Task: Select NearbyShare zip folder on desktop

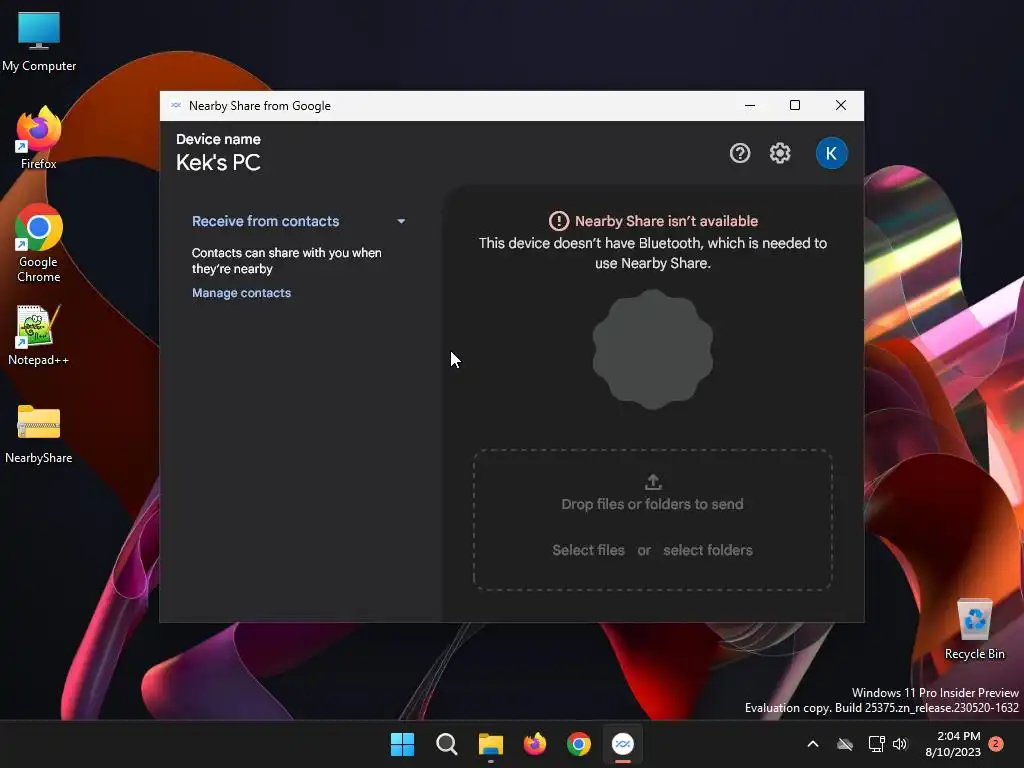Action: (39, 434)
